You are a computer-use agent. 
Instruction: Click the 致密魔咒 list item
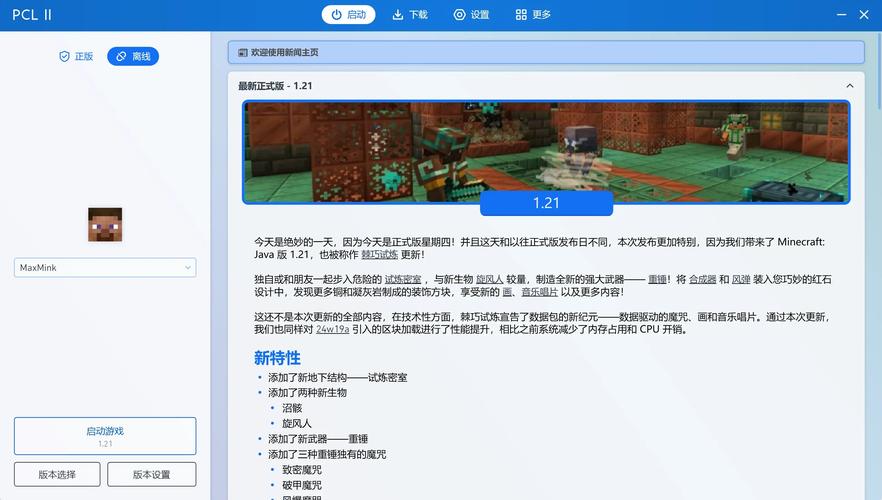pos(302,470)
